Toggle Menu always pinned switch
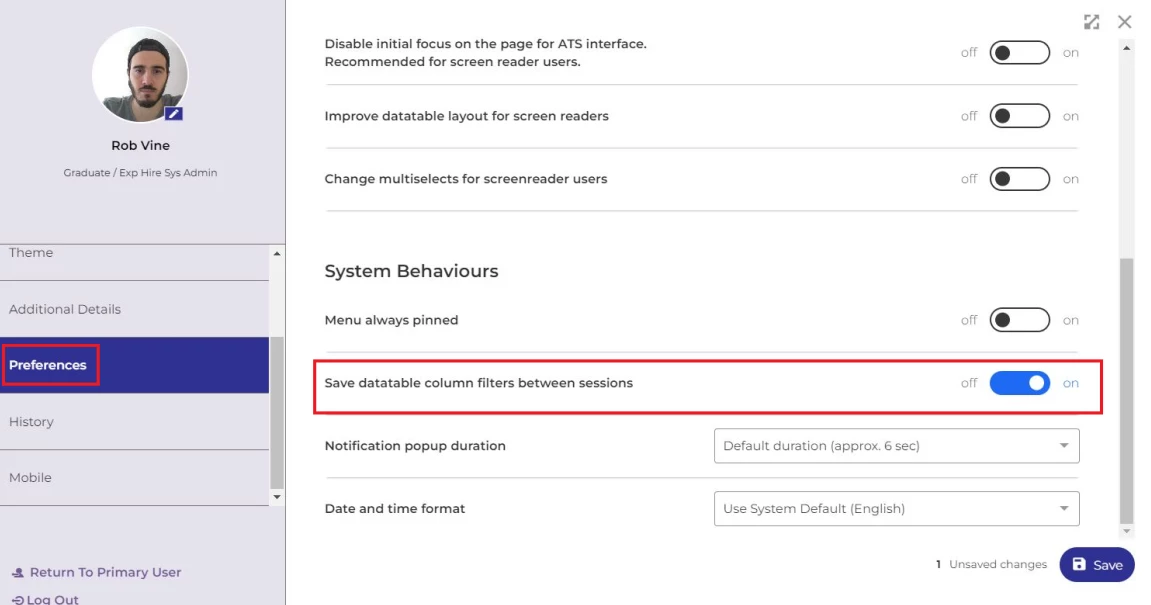 pos(1019,320)
